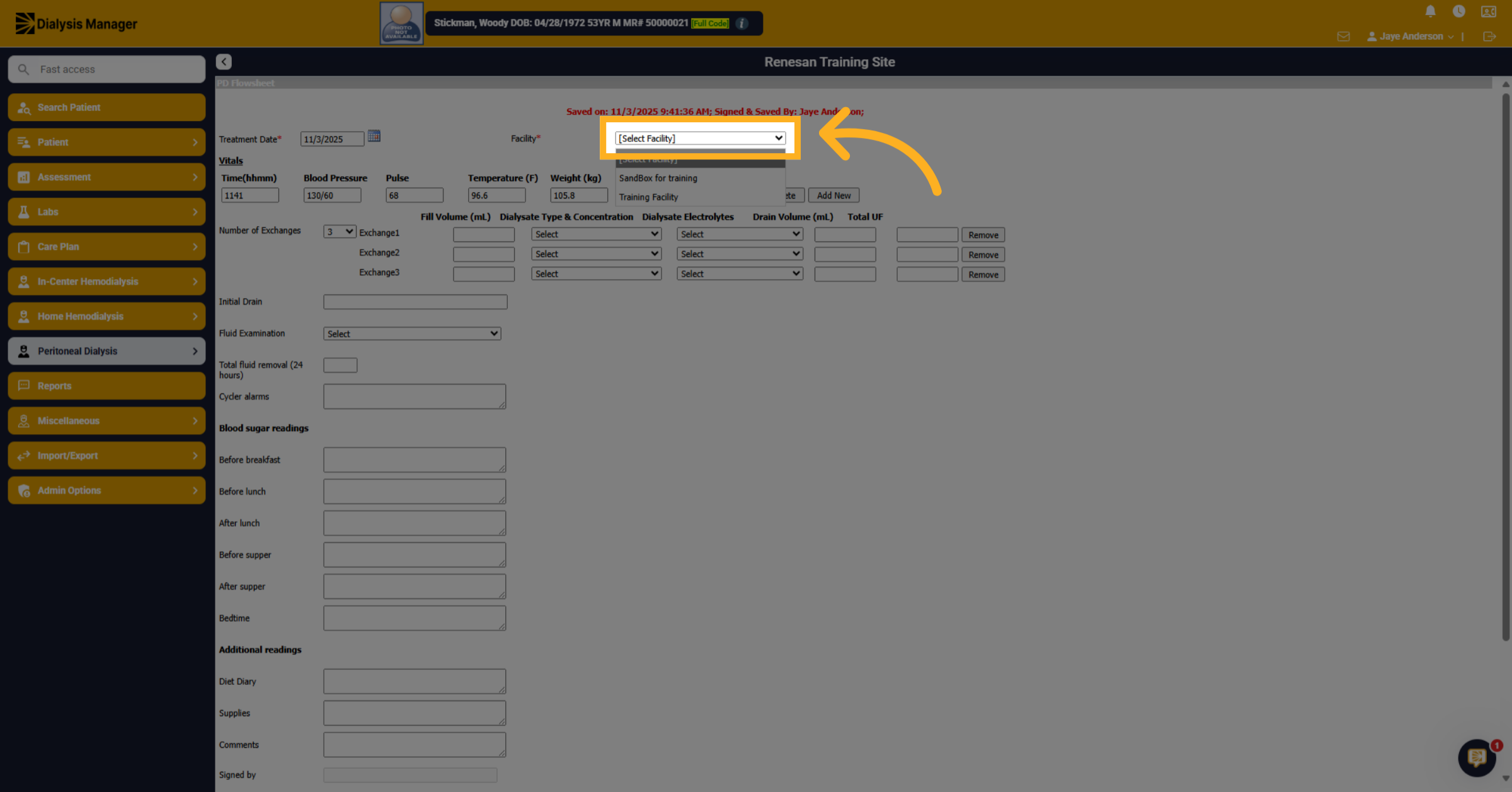Expand the Assessment menu
1512x792 pixels.
point(106,177)
